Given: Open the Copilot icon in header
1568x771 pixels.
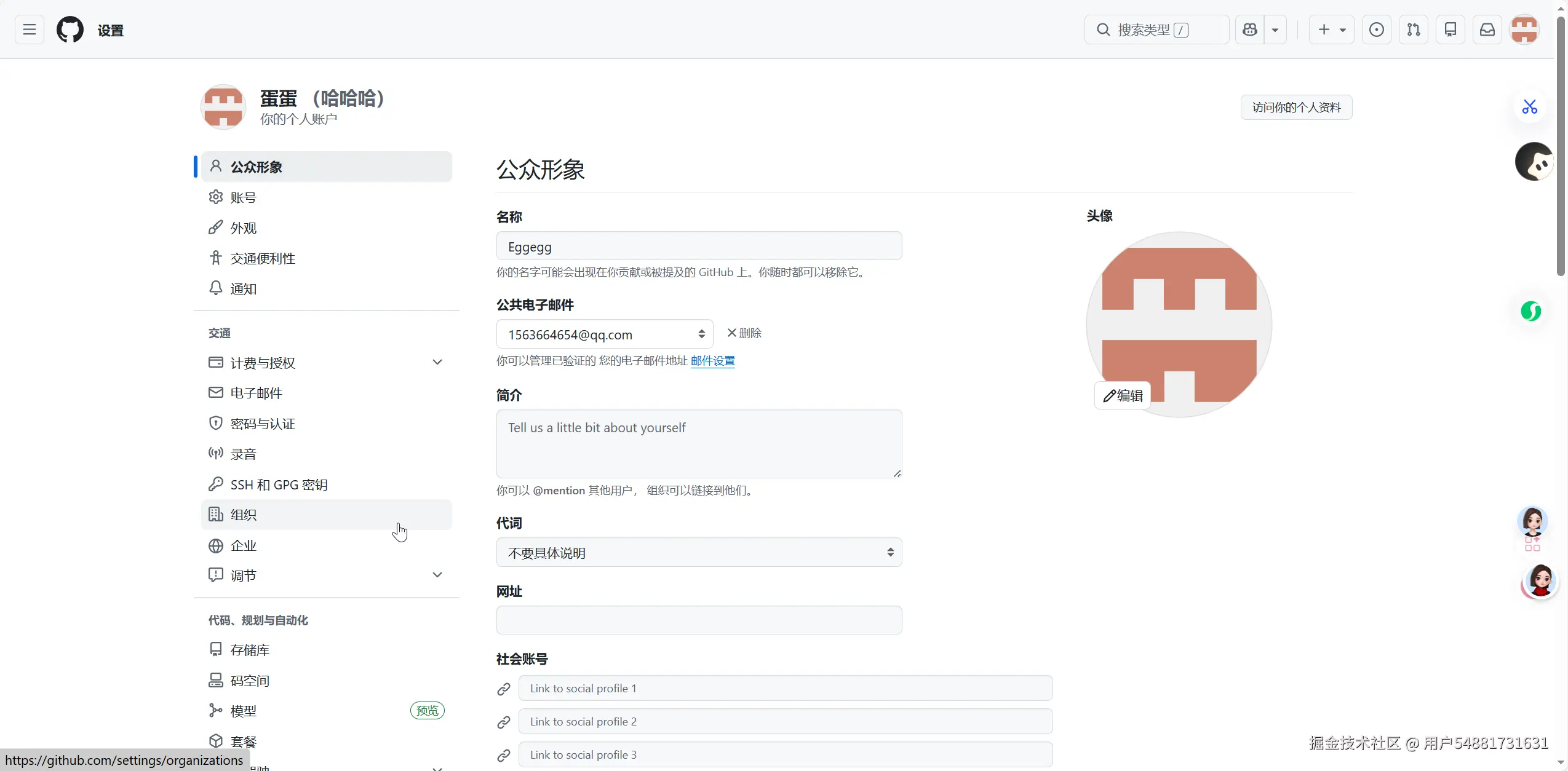Looking at the screenshot, I should click(x=1250, y=30).
